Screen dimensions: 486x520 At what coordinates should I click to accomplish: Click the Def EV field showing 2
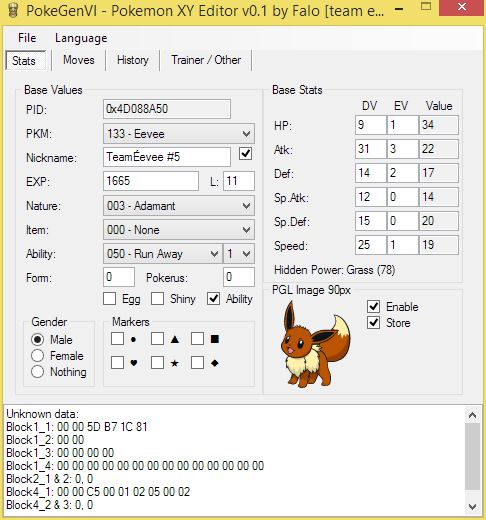coord(403,173)
